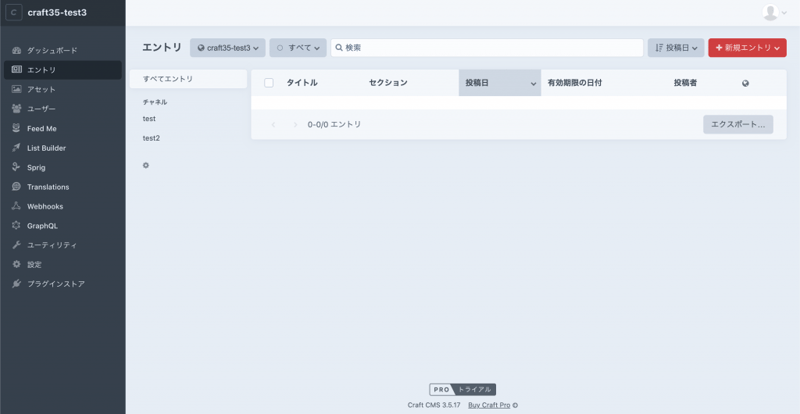
Task: Click the Plugin Store plug icon
Action: 16,283
